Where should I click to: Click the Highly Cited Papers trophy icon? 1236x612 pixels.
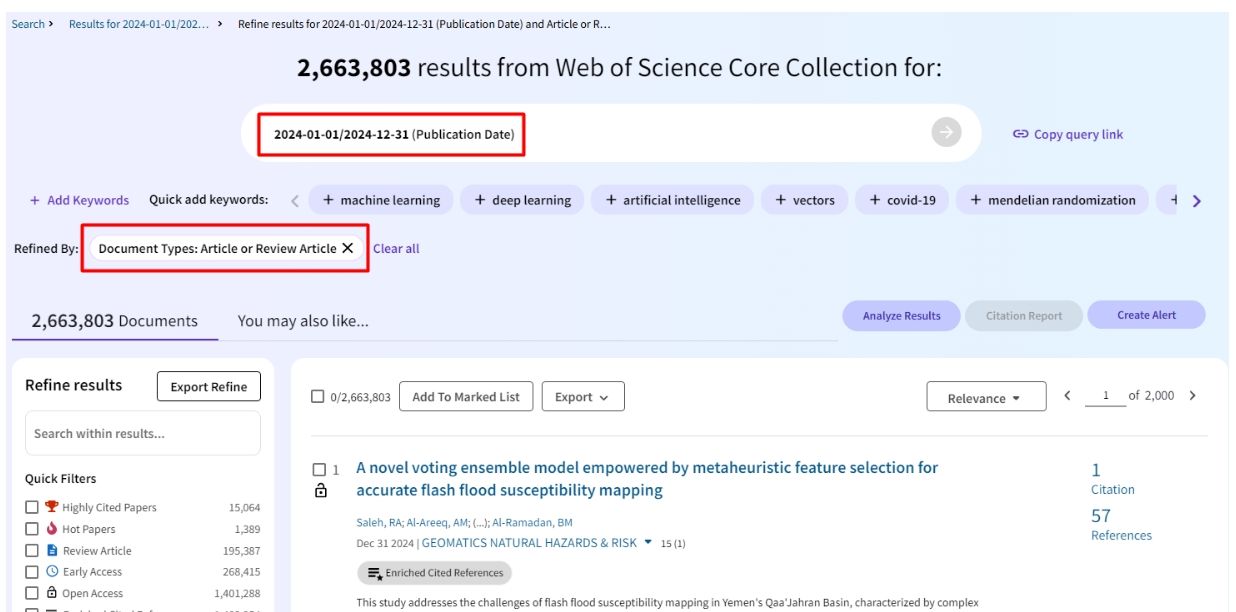(52, 507)
